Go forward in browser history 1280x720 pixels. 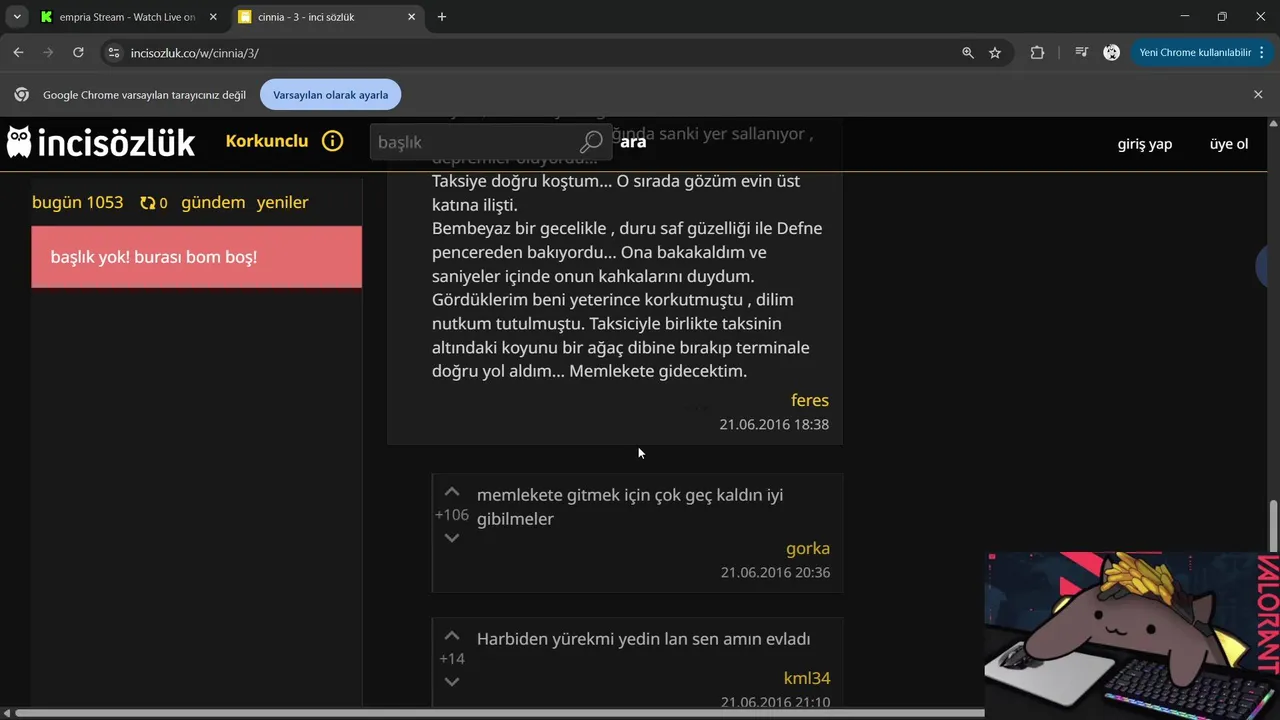pyautogui.click(x=48, y=53)
